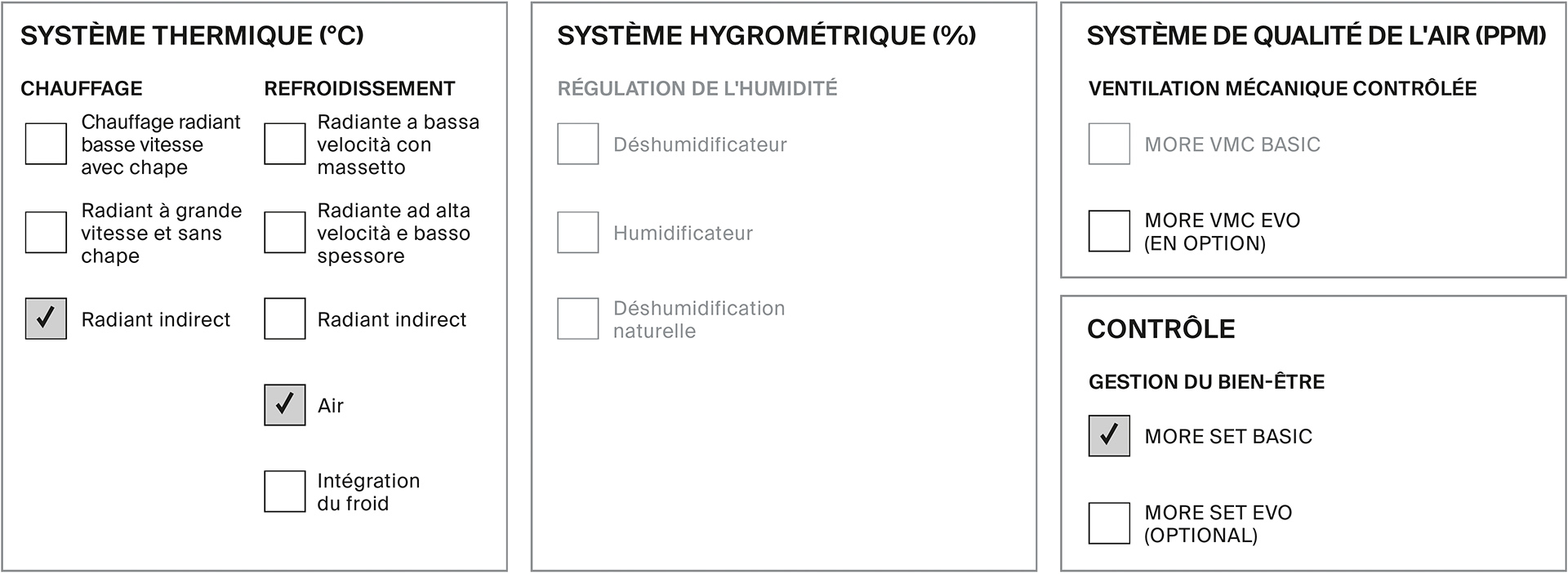1568x574 pixels.
Task: Tick the Déshumidificateur checkbox
Action: [x=577, y=144]
